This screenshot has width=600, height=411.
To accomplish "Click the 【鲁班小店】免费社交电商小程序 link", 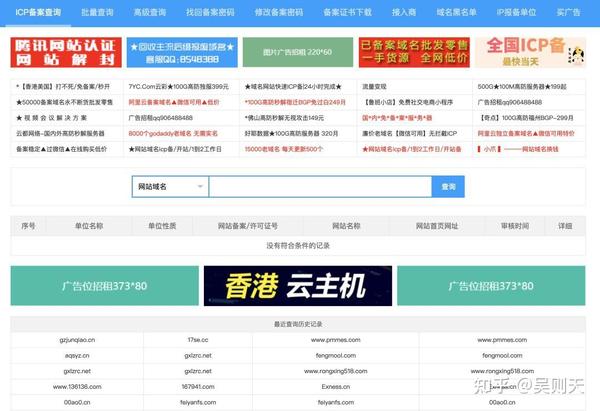I will click(x=408, y=102).
